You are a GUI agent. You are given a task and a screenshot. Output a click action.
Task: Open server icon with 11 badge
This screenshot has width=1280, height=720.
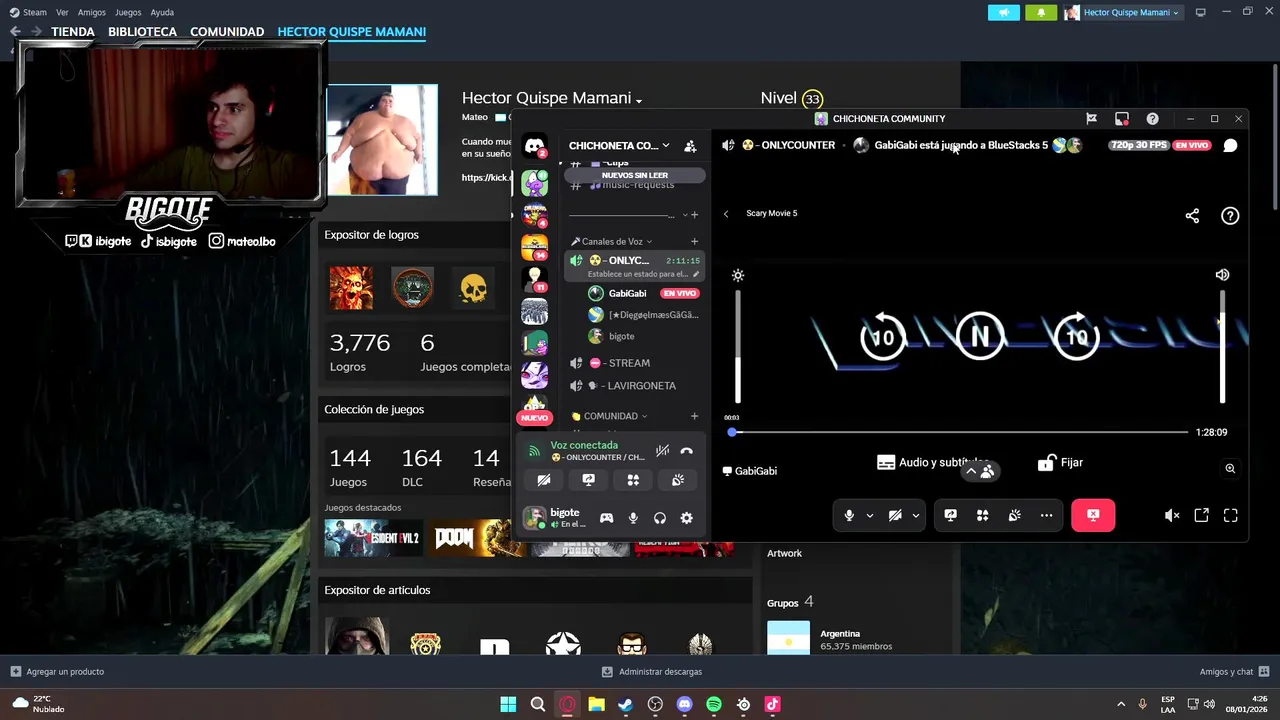535,278
